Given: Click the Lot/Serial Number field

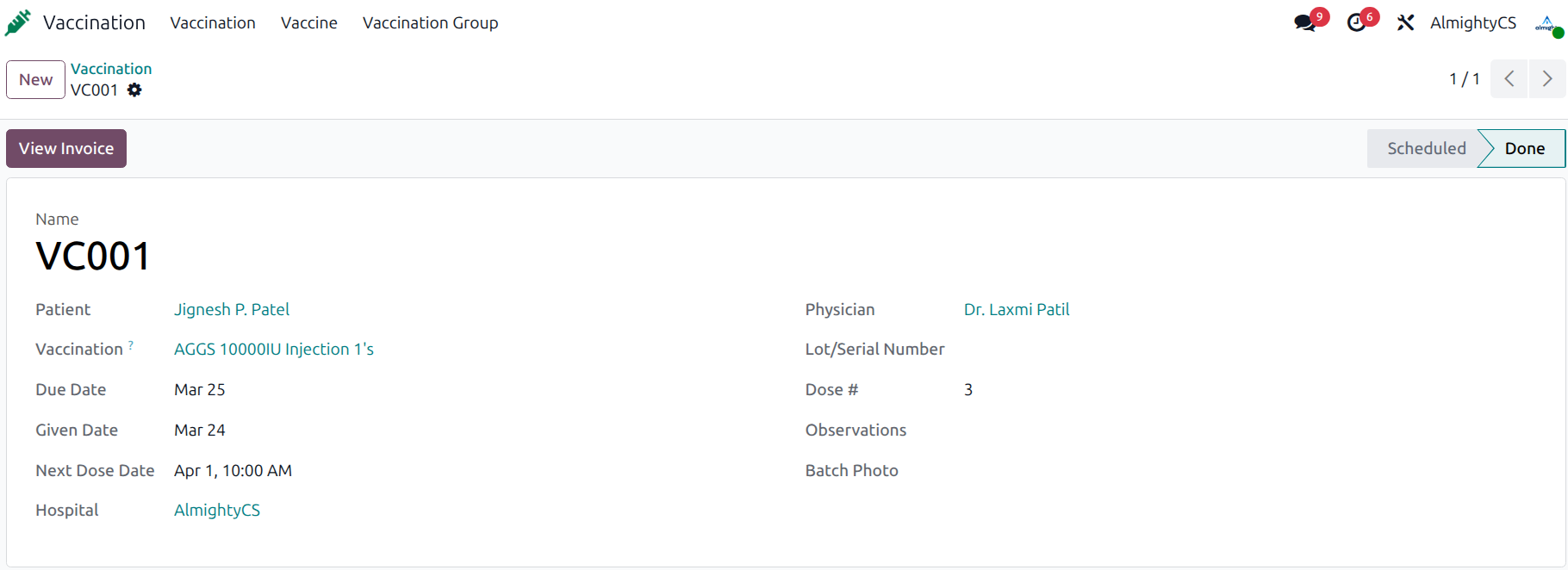Looking at the screenshot, I should tap(1120, 350).
